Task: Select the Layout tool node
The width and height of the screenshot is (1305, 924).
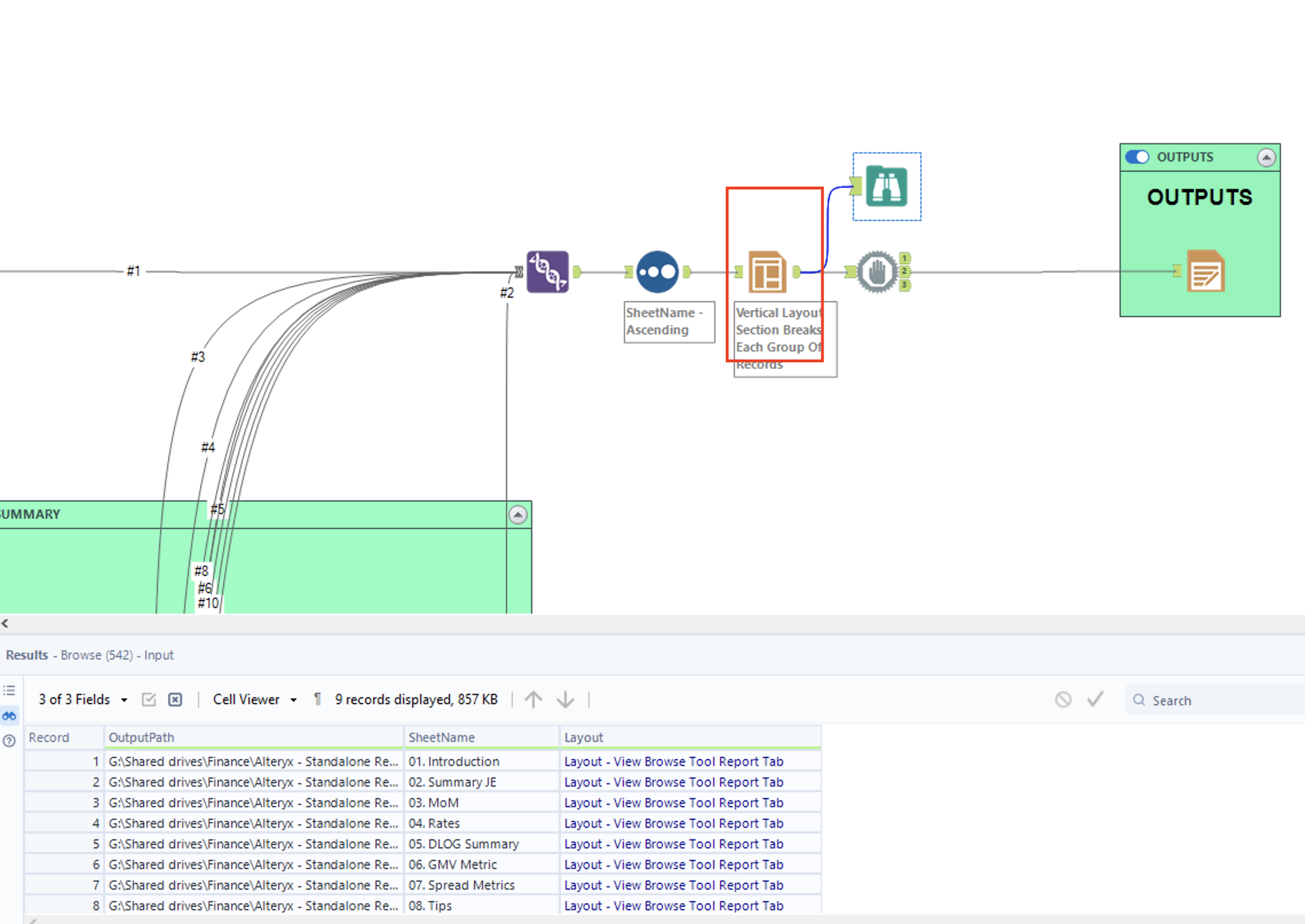Action: [766, 272]
